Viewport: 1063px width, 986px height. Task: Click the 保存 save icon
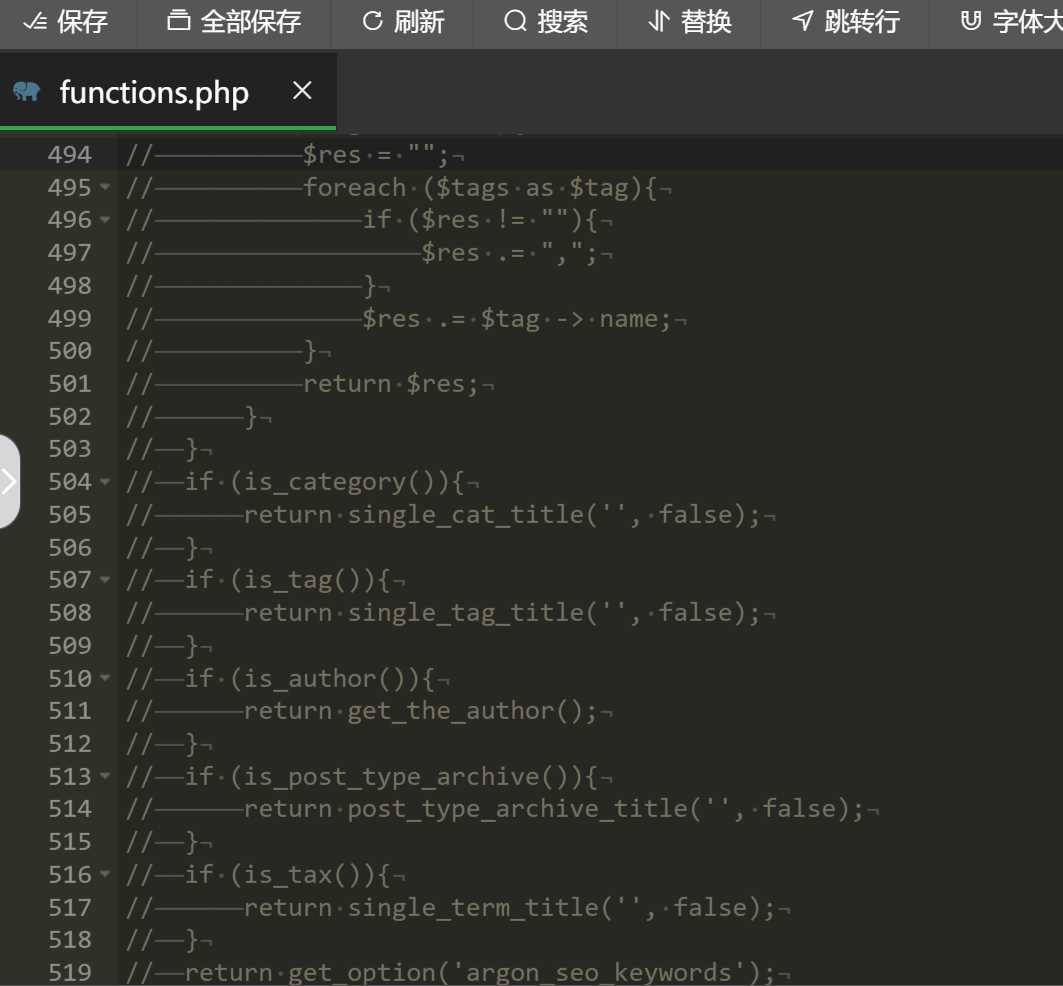click(x=34, y=21)
